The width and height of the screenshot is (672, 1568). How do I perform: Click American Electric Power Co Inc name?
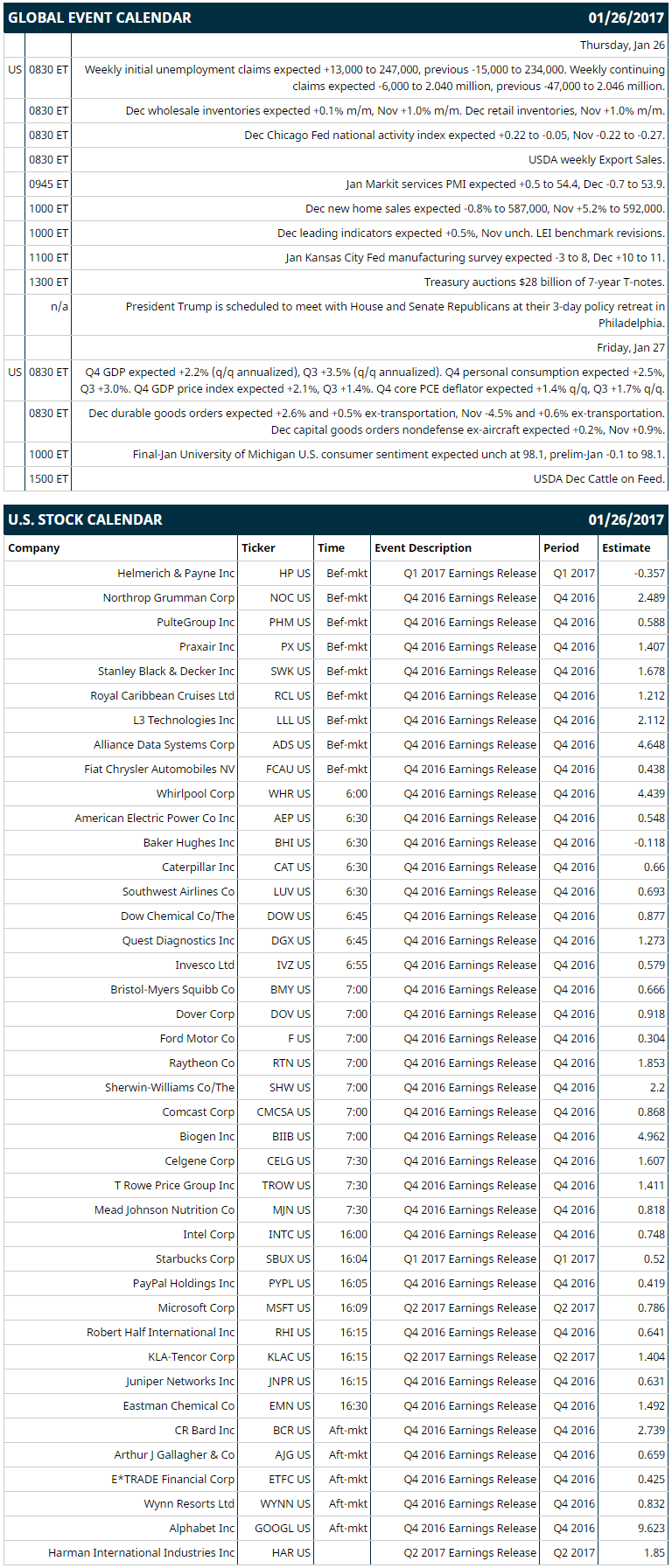click(155, 818)
